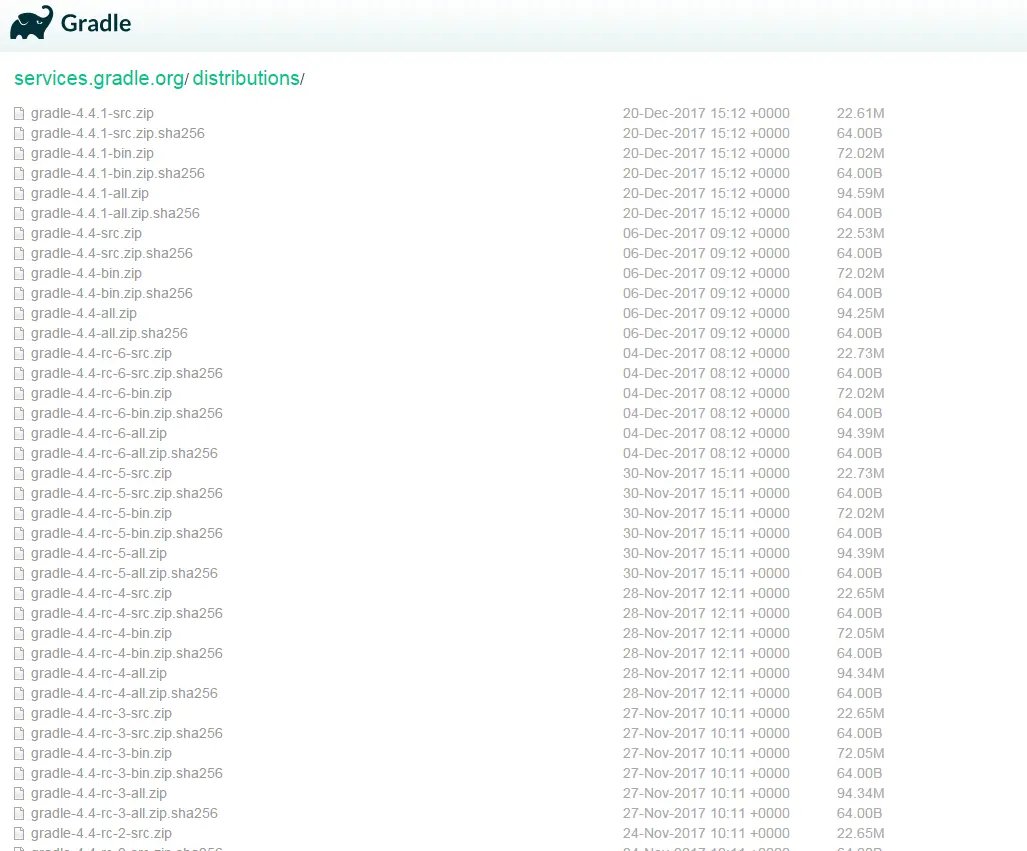Image resolution: width=1027 pixels, height=851 pixels.
Task: Click file icon beside gradle-4.4-rc-6-all.zip.sha256
Action: tap(19, 453)
